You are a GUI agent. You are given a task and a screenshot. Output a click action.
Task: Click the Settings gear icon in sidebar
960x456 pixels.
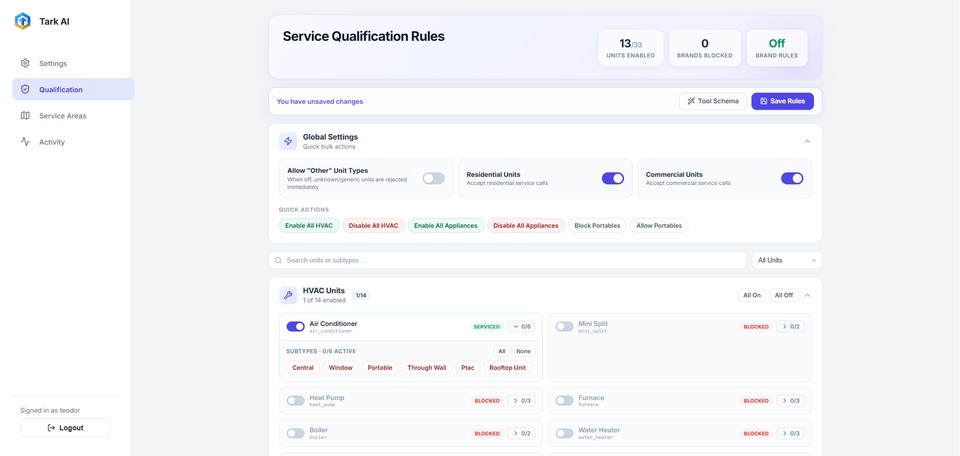pos(25,63)
